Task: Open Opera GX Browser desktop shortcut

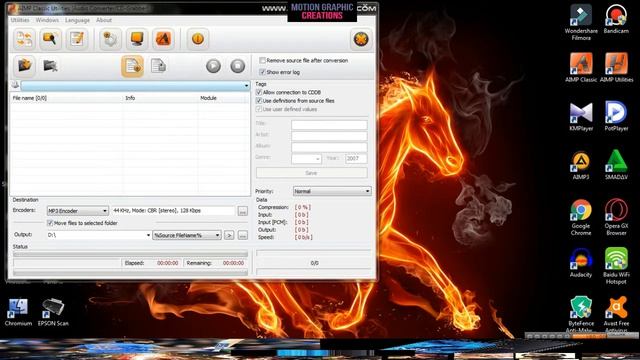Action: point(616,217)
